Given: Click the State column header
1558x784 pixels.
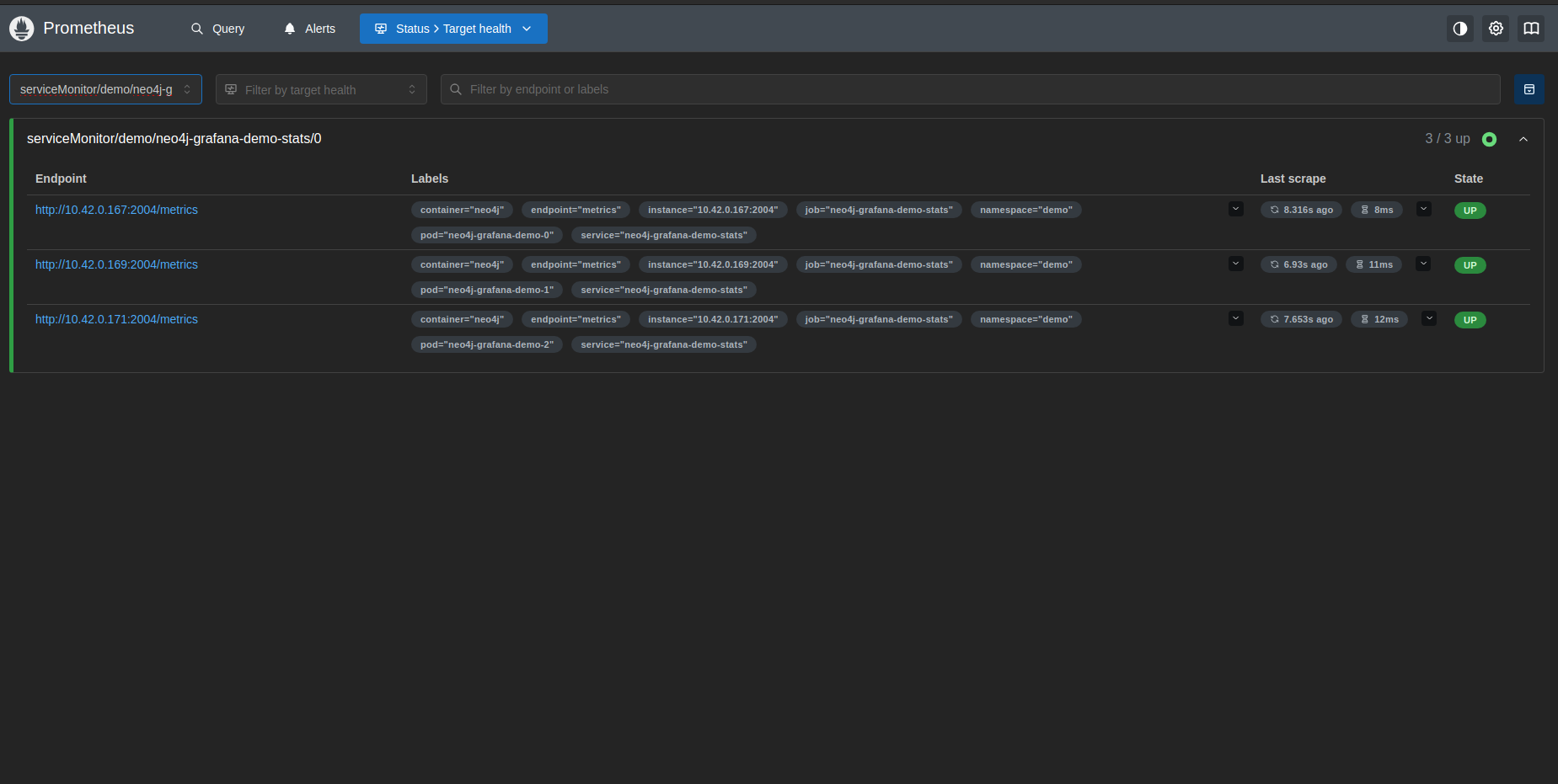Looking at the screenshot, I should click(x=1469, y=179).
